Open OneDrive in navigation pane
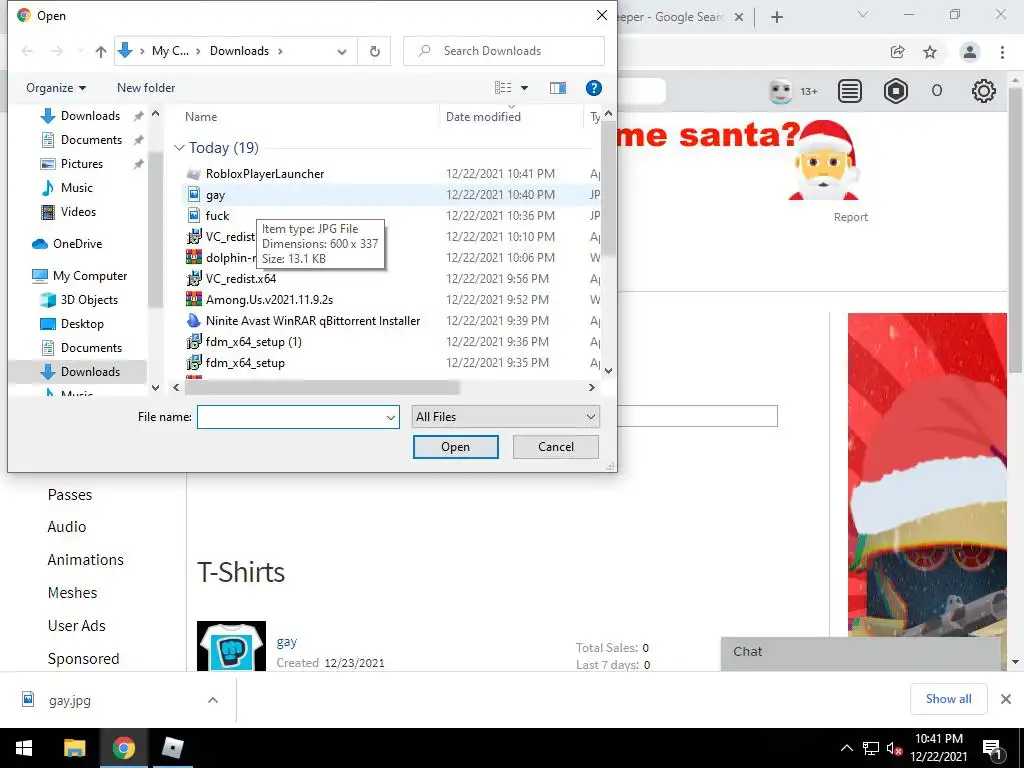Screen dimensions: 1024x768 coord(77,244)
